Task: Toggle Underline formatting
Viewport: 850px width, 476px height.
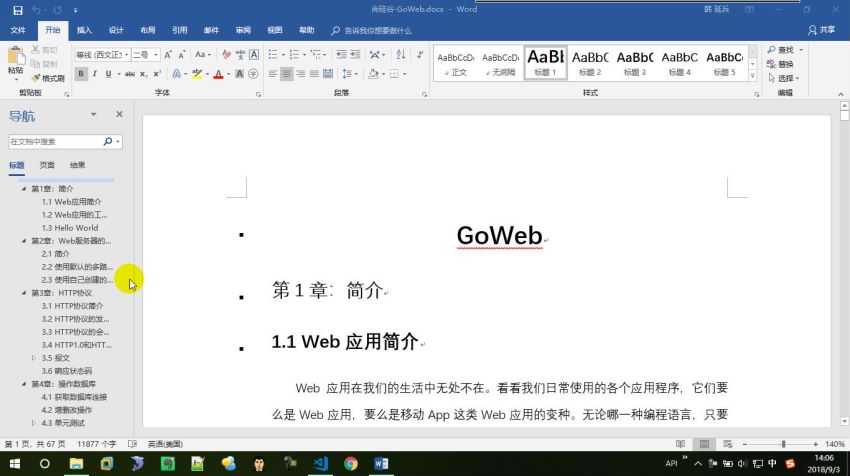Action: tap(108, 74)
